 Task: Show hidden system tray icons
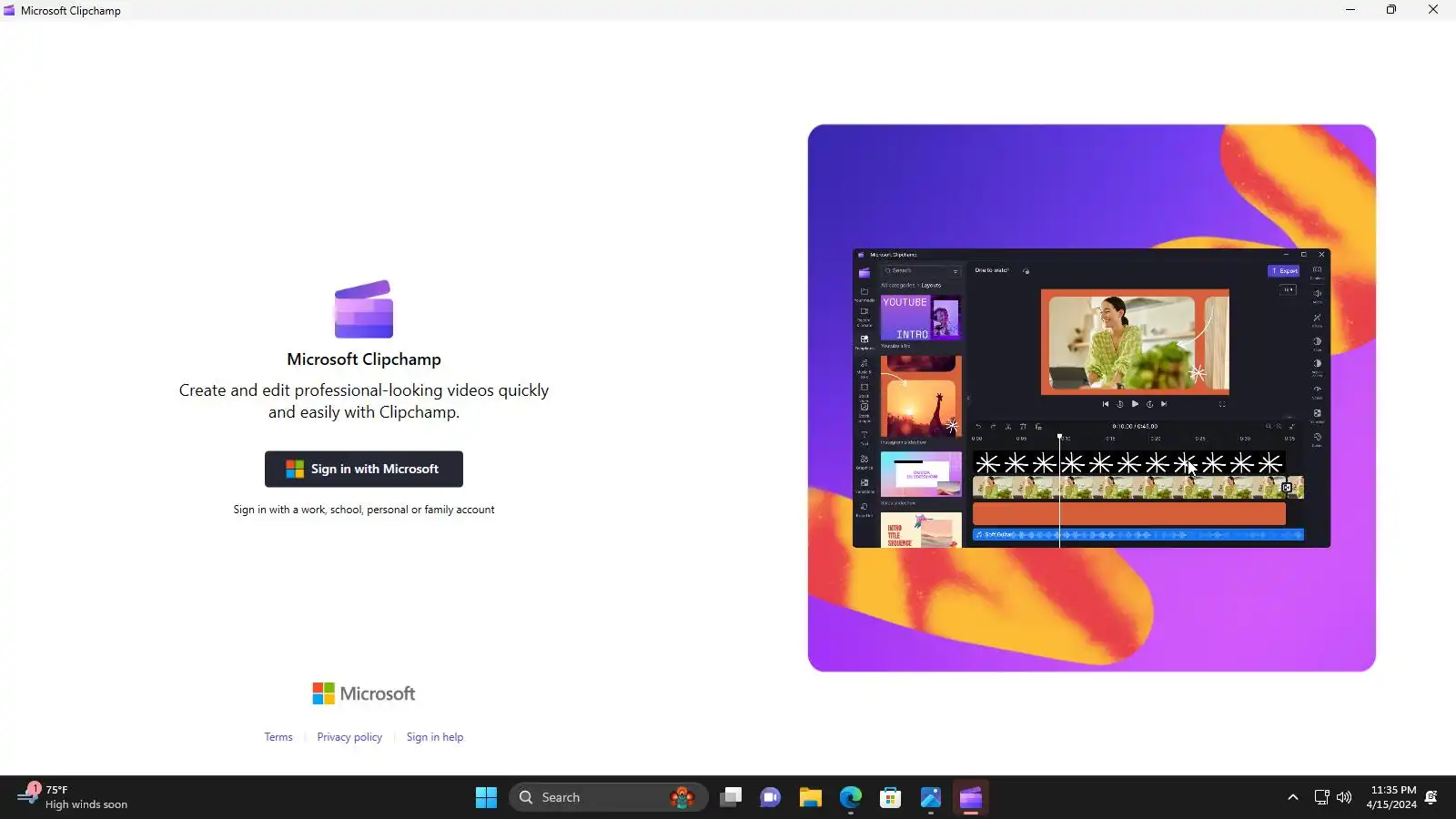click(x=1293, y=797)
